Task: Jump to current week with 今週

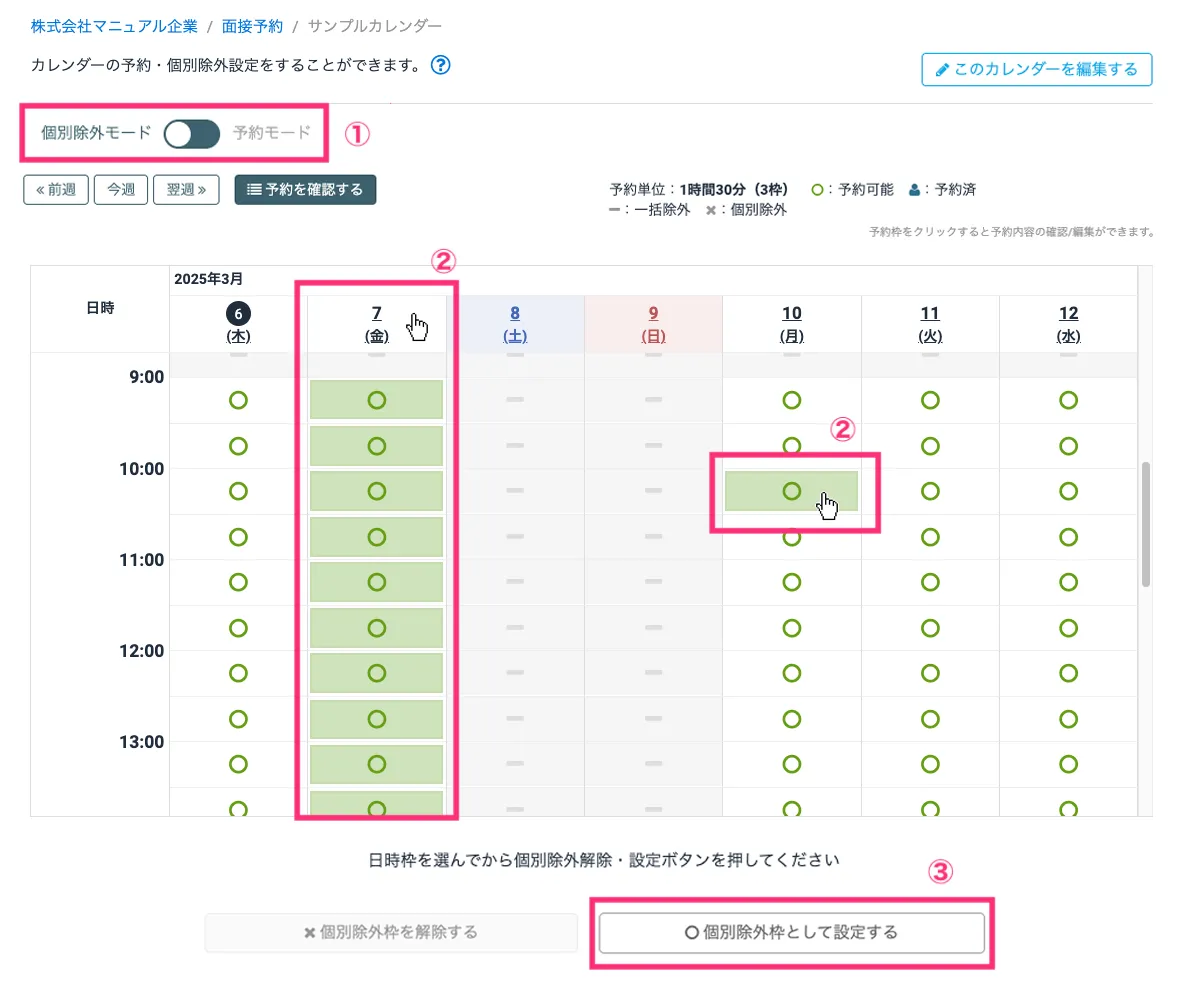Action: point(121,190)
